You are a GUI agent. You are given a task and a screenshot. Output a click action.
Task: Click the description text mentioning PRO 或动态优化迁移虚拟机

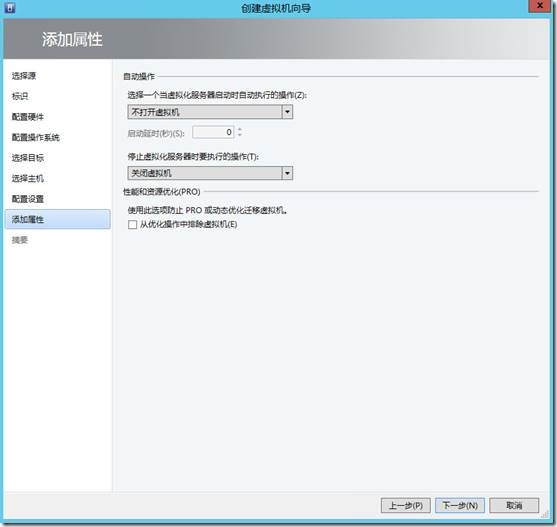pos(207,210)
